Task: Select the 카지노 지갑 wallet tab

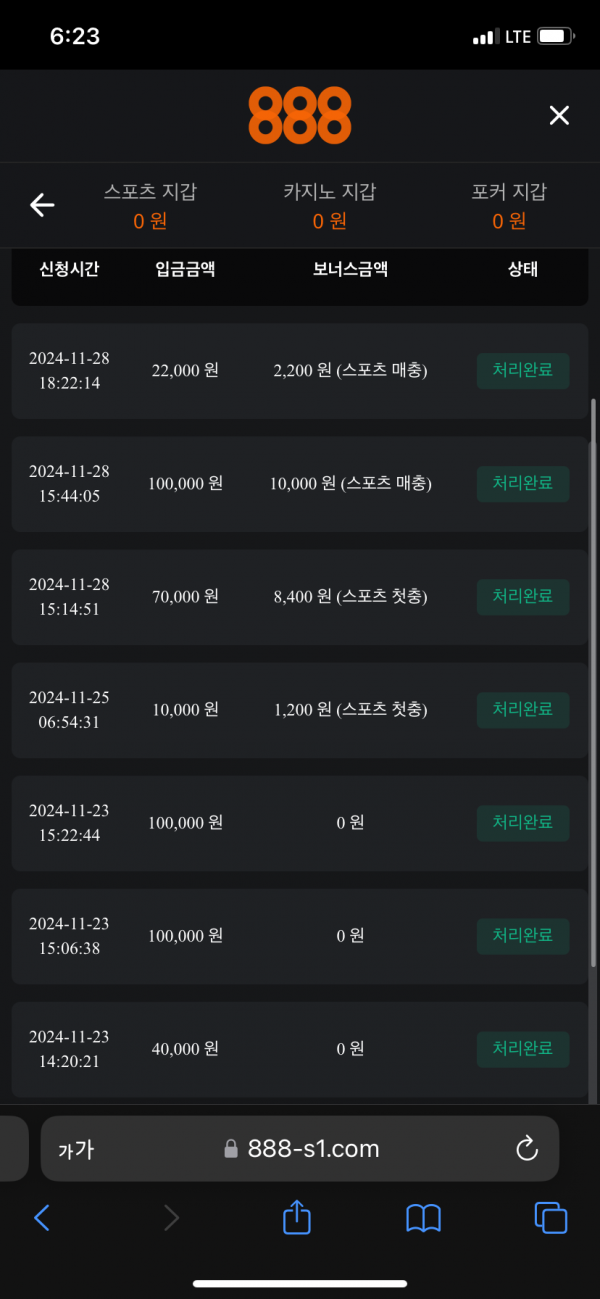Action: (330, 206)
